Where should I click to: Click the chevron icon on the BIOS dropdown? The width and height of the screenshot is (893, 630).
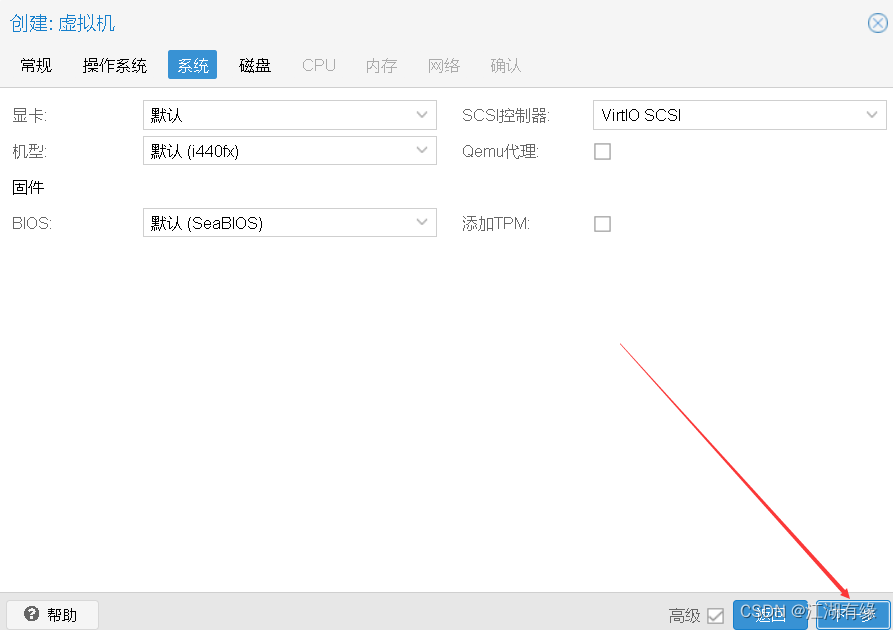tap(423, 222)
